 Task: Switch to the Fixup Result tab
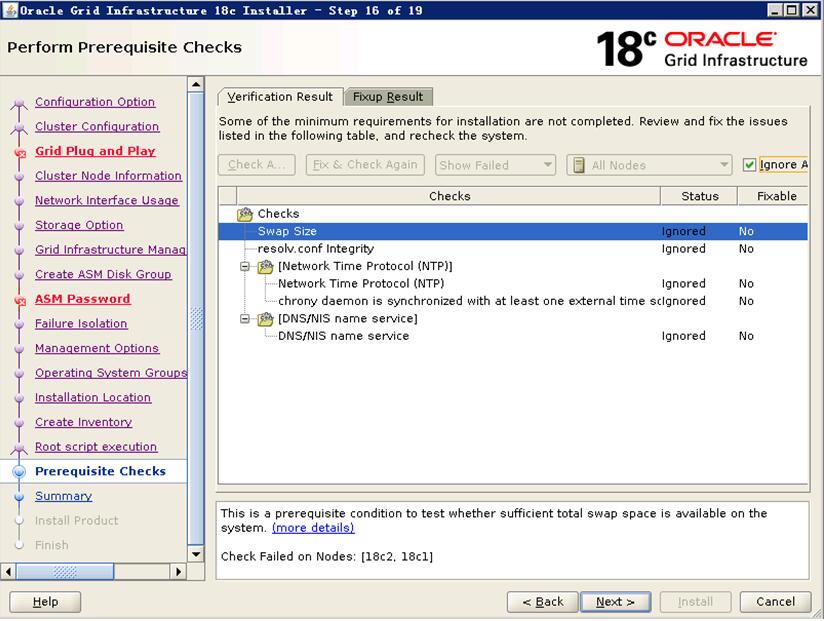point(388,97)
